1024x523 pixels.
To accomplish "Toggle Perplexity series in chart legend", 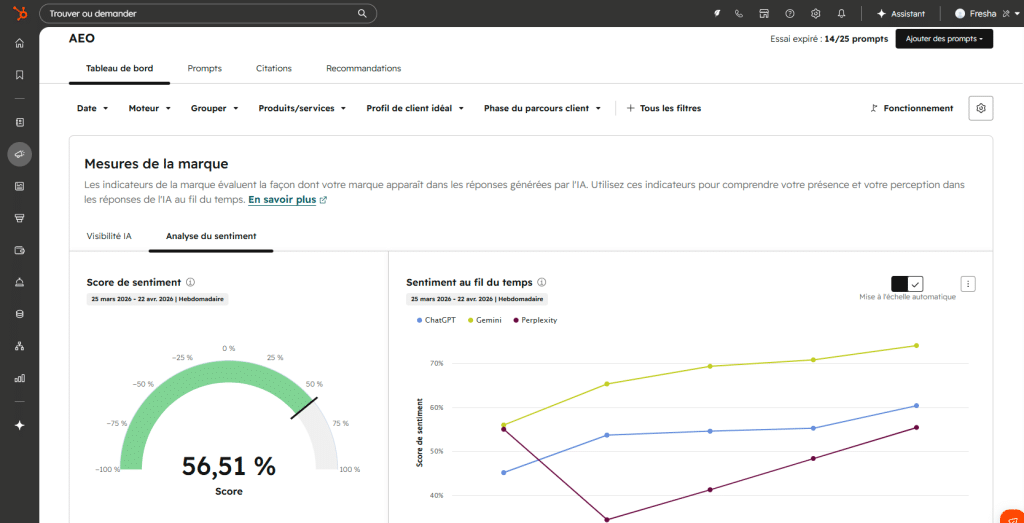I will 535,321.
